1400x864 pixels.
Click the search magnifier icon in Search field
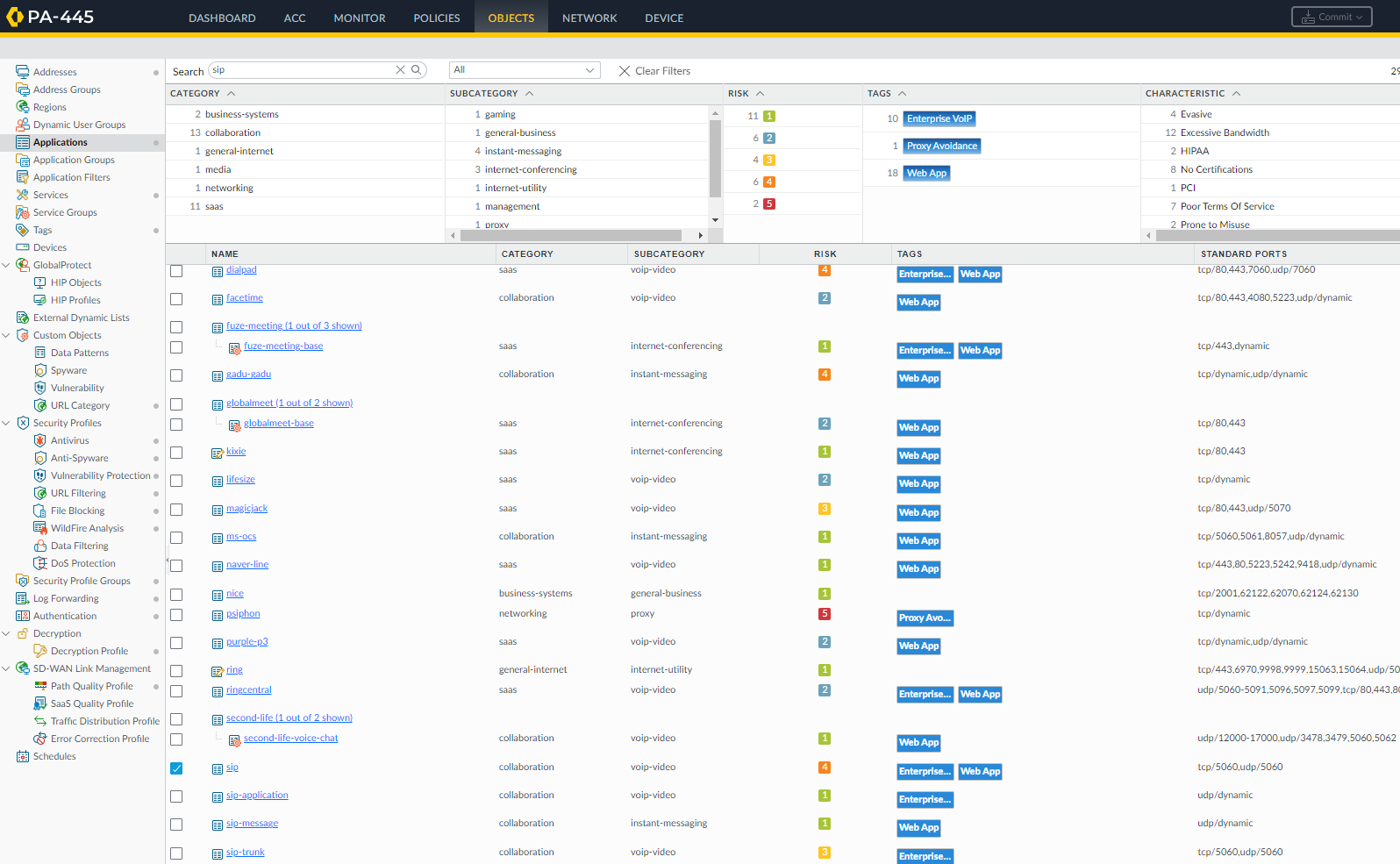416,70
